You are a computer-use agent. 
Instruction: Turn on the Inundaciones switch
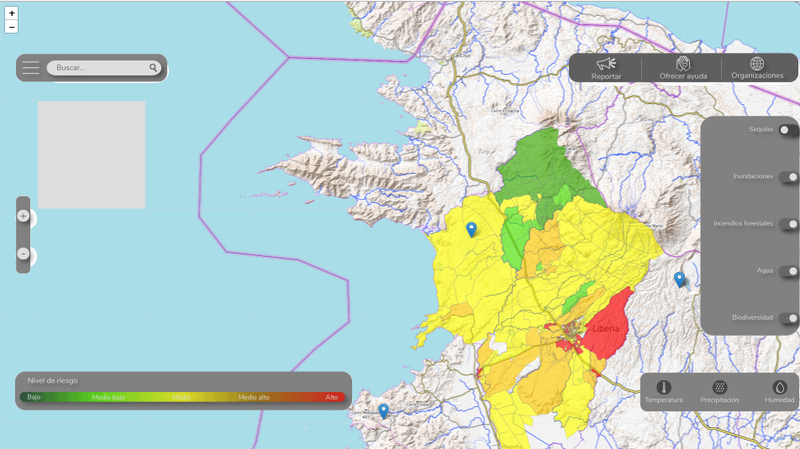[788, 177]
